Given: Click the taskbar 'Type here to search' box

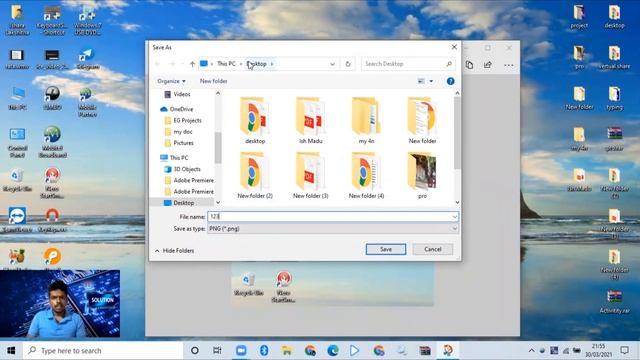Looking at the screenshot, I should tap(103, 351).
